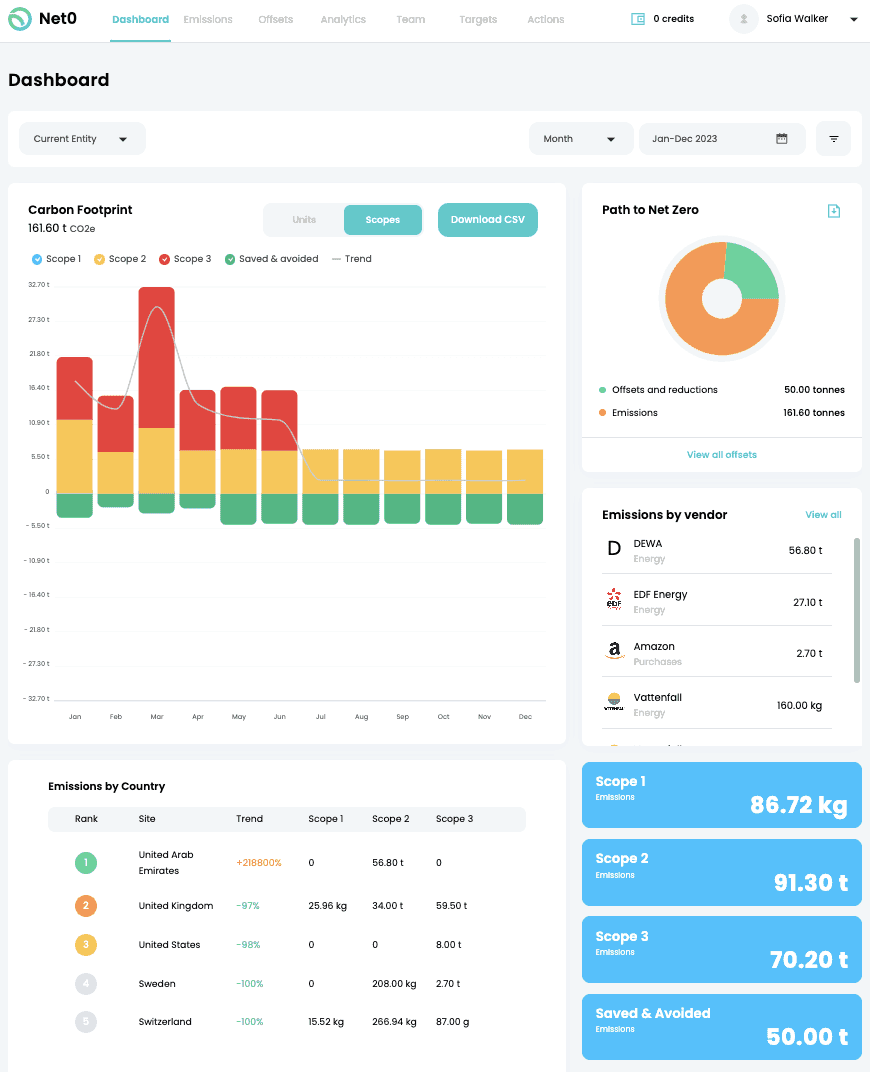This screenshot has width=870, height=1072.
Task: Open the filter icon beside date range
Action: click(x=833, y=138)
